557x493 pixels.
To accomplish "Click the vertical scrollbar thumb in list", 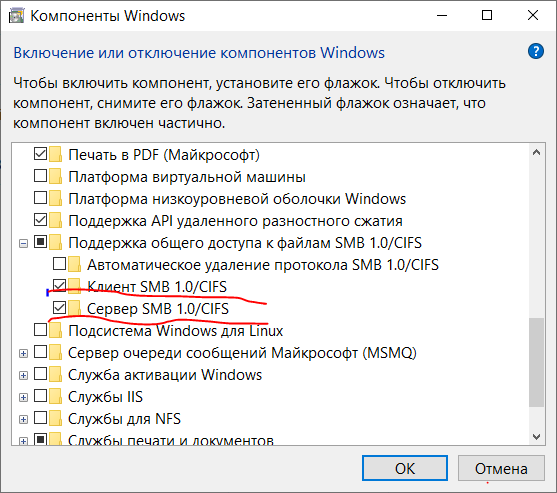I will coord(536,362).
